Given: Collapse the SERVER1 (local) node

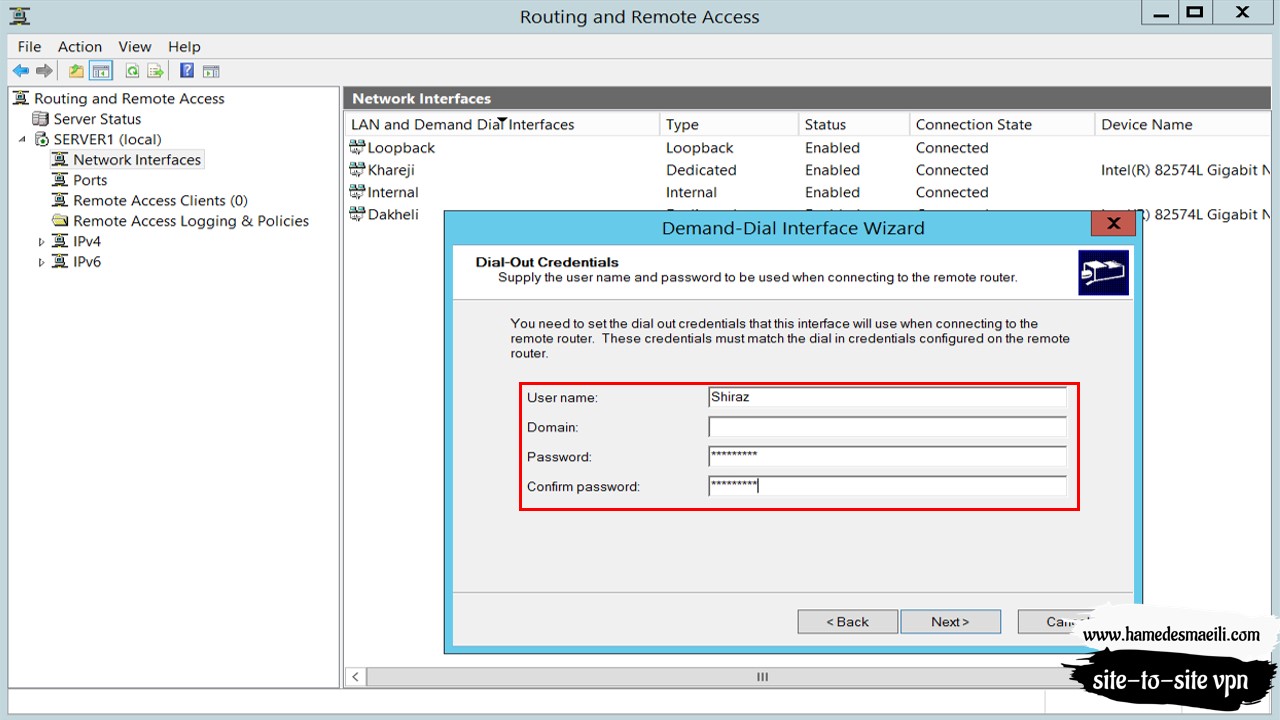Looking at the screenshot, I should tap(22, 139).
